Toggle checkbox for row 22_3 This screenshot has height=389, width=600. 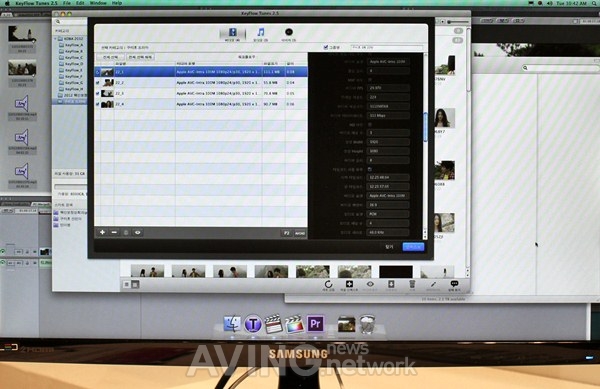pyautogui.click(x=98, y=93)
